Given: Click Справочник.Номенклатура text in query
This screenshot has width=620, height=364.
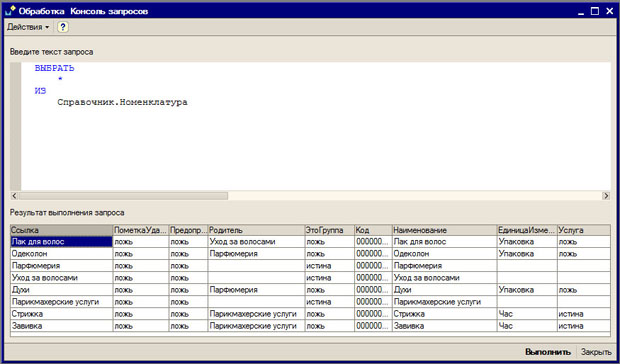Looking at the screenshot, I should pyautogui.click(x=122, y=102).
